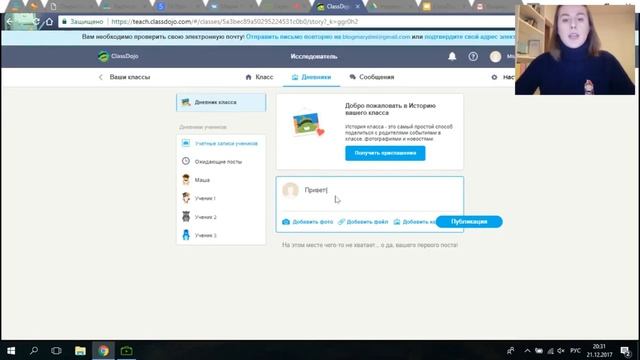This screenshot has width=640, height=360.
Task: Switch to the Сообщения tab
Action: (371, 77)
